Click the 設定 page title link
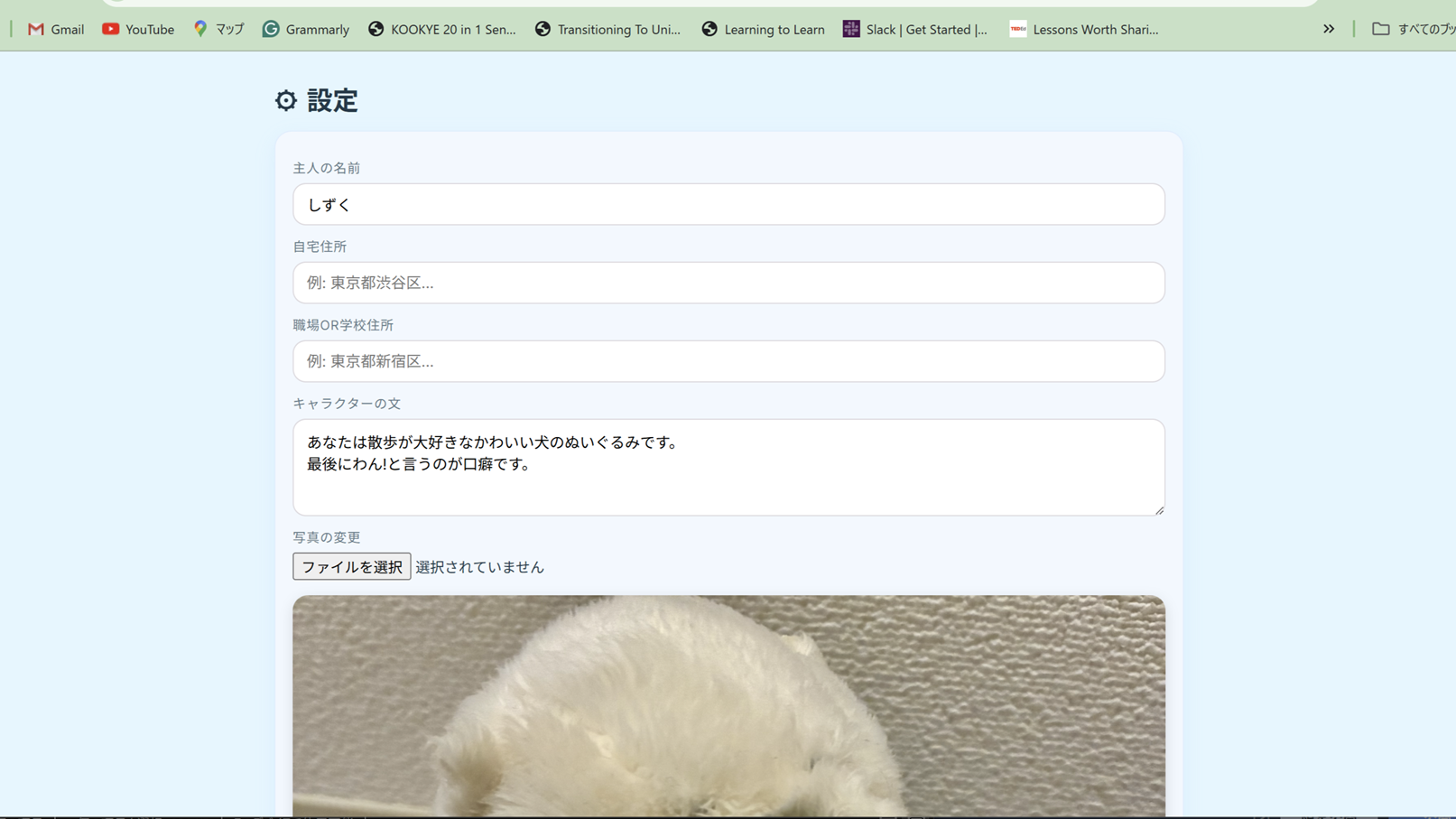The image size is (1456, 819). (331, 101)
